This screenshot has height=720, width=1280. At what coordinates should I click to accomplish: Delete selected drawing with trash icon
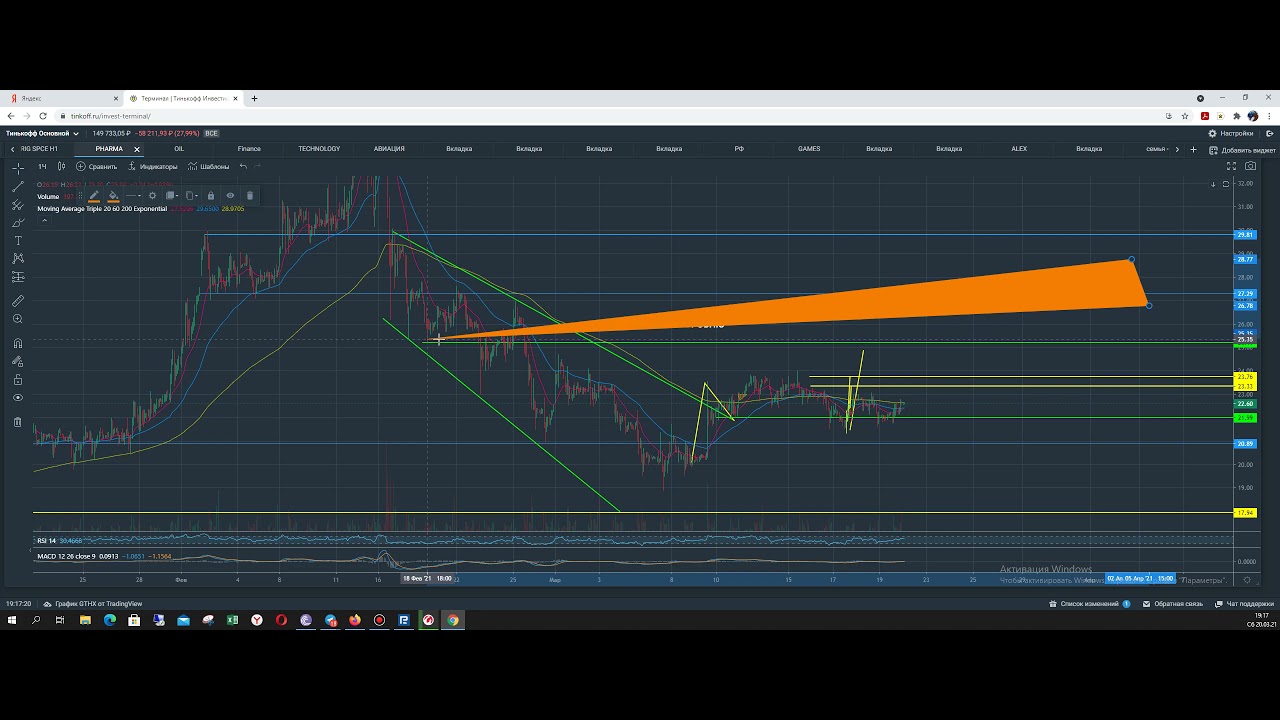point(250,196)
